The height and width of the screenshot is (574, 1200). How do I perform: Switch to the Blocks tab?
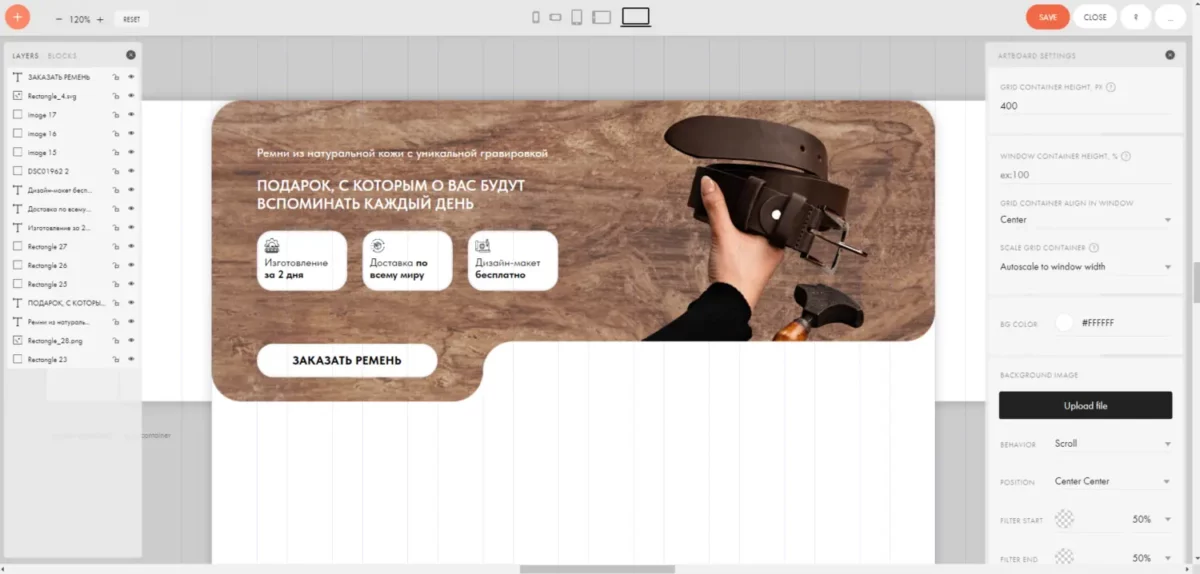pos(62,56)
